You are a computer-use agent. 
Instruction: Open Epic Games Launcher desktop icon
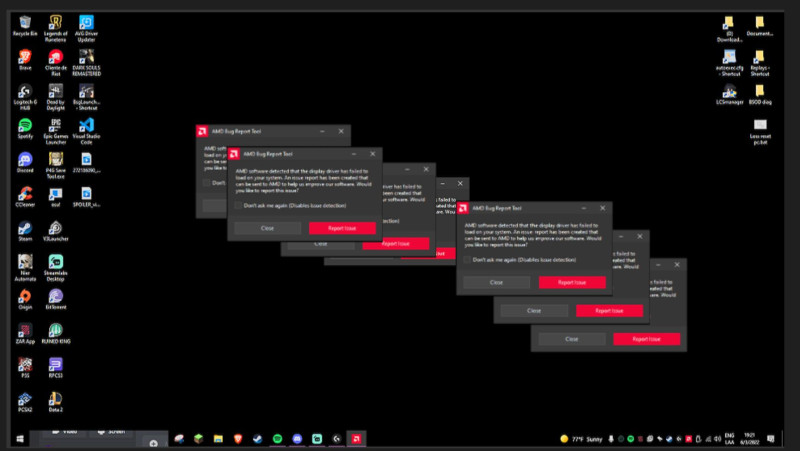[x=56, y=131]
